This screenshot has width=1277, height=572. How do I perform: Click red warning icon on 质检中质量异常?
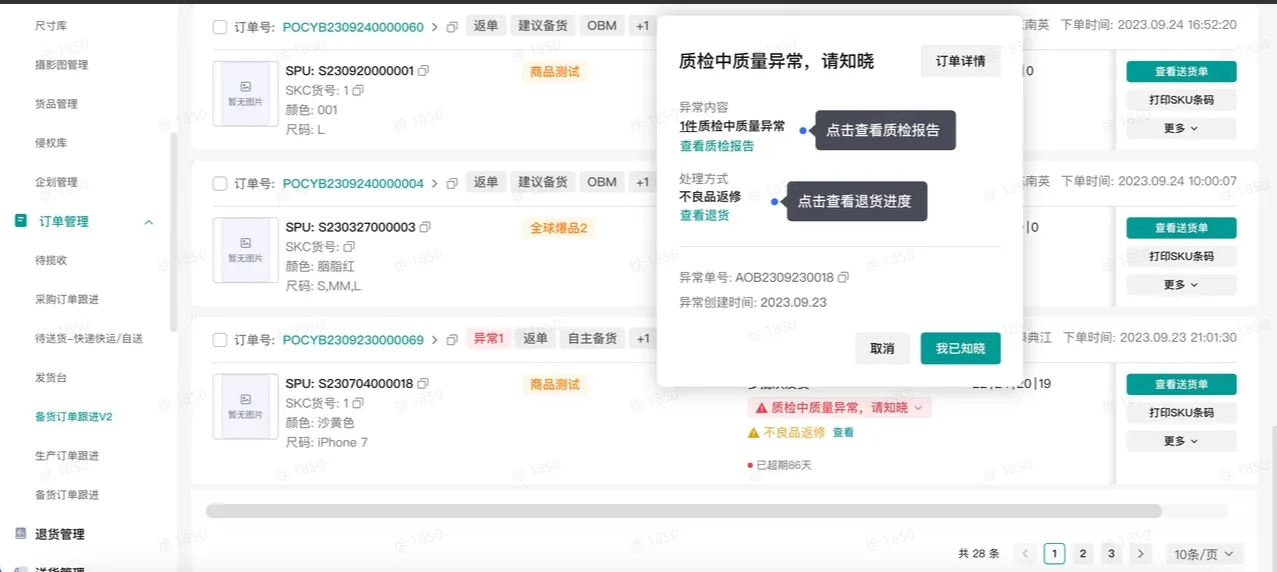761,408
